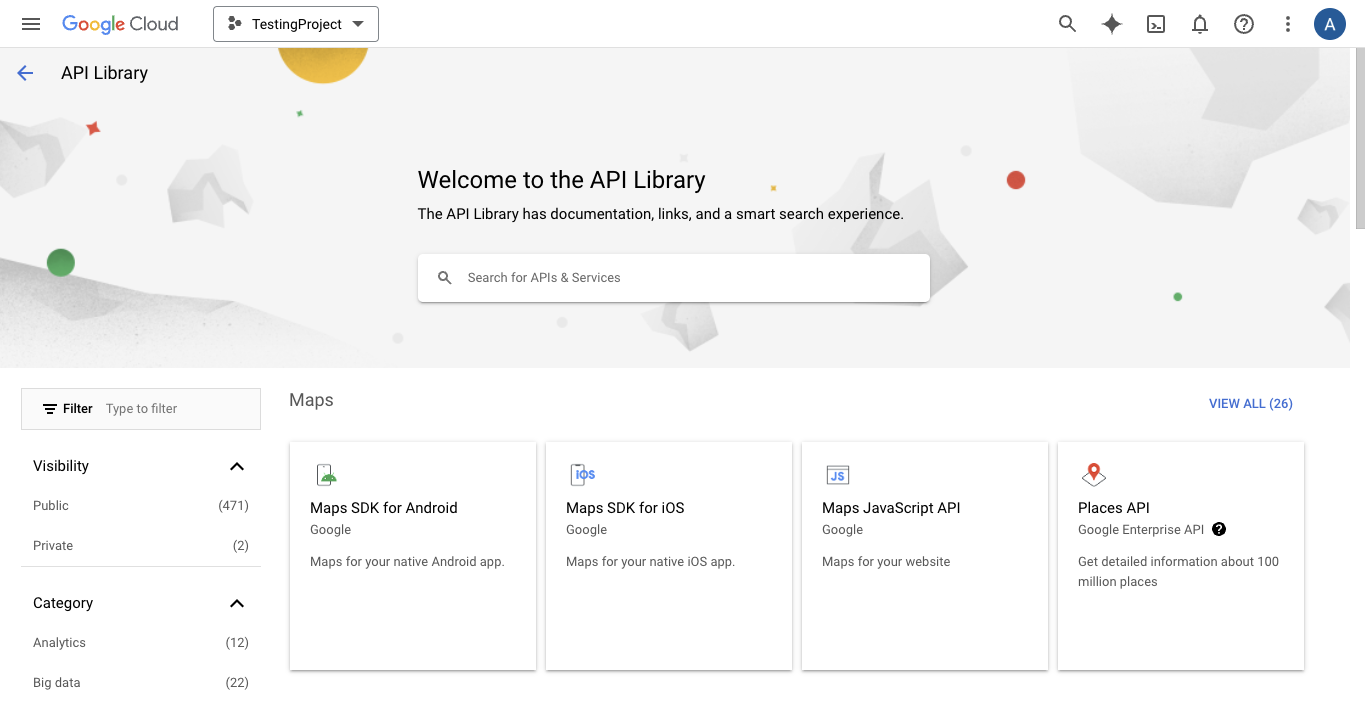This screenshot has width=1365, height=705.
Task: Click the magnifier icon in API search box
Action: pos(445,278)
